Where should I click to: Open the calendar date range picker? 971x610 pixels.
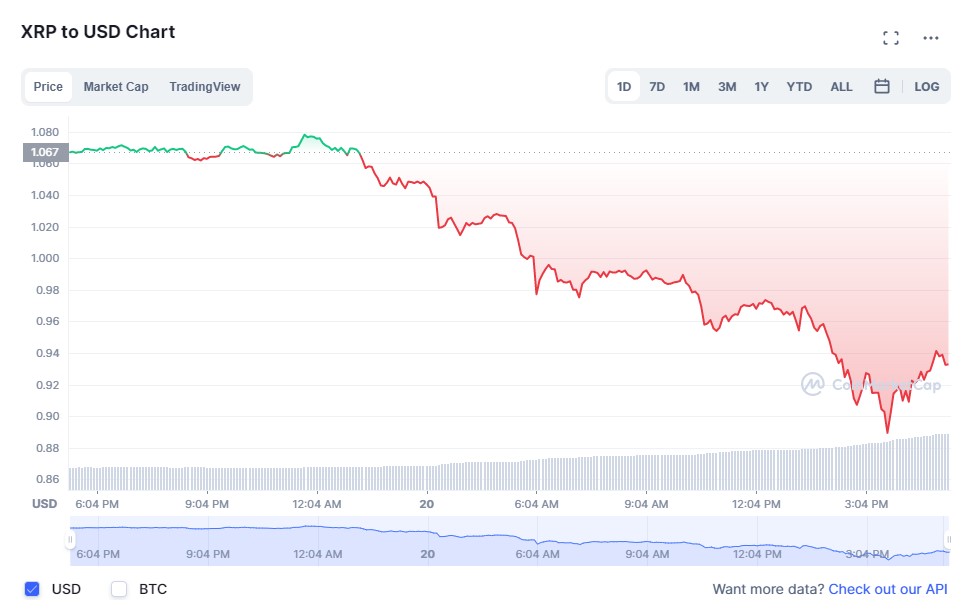point(882,87)
